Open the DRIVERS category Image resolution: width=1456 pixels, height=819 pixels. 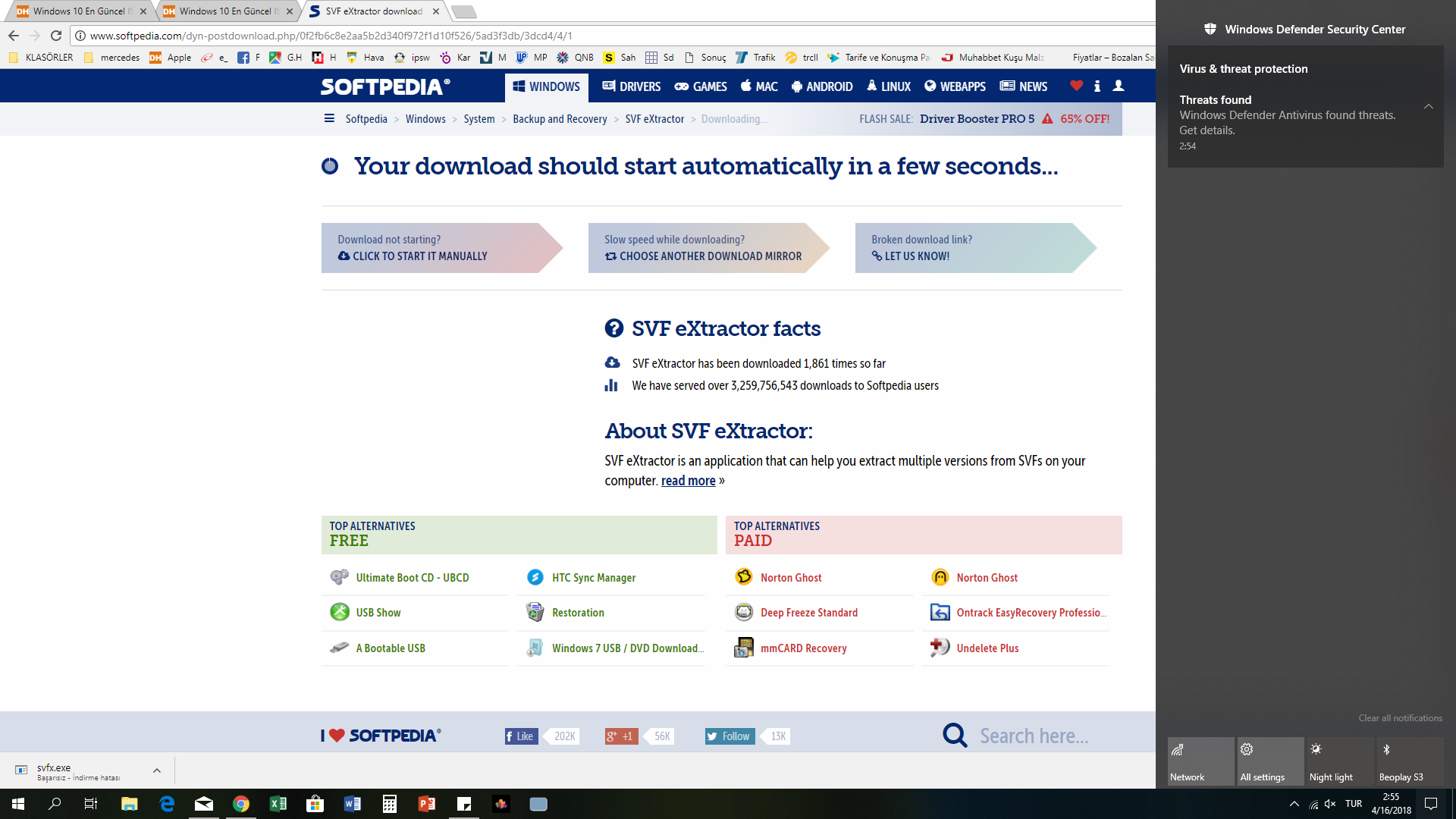click(632, 86)
